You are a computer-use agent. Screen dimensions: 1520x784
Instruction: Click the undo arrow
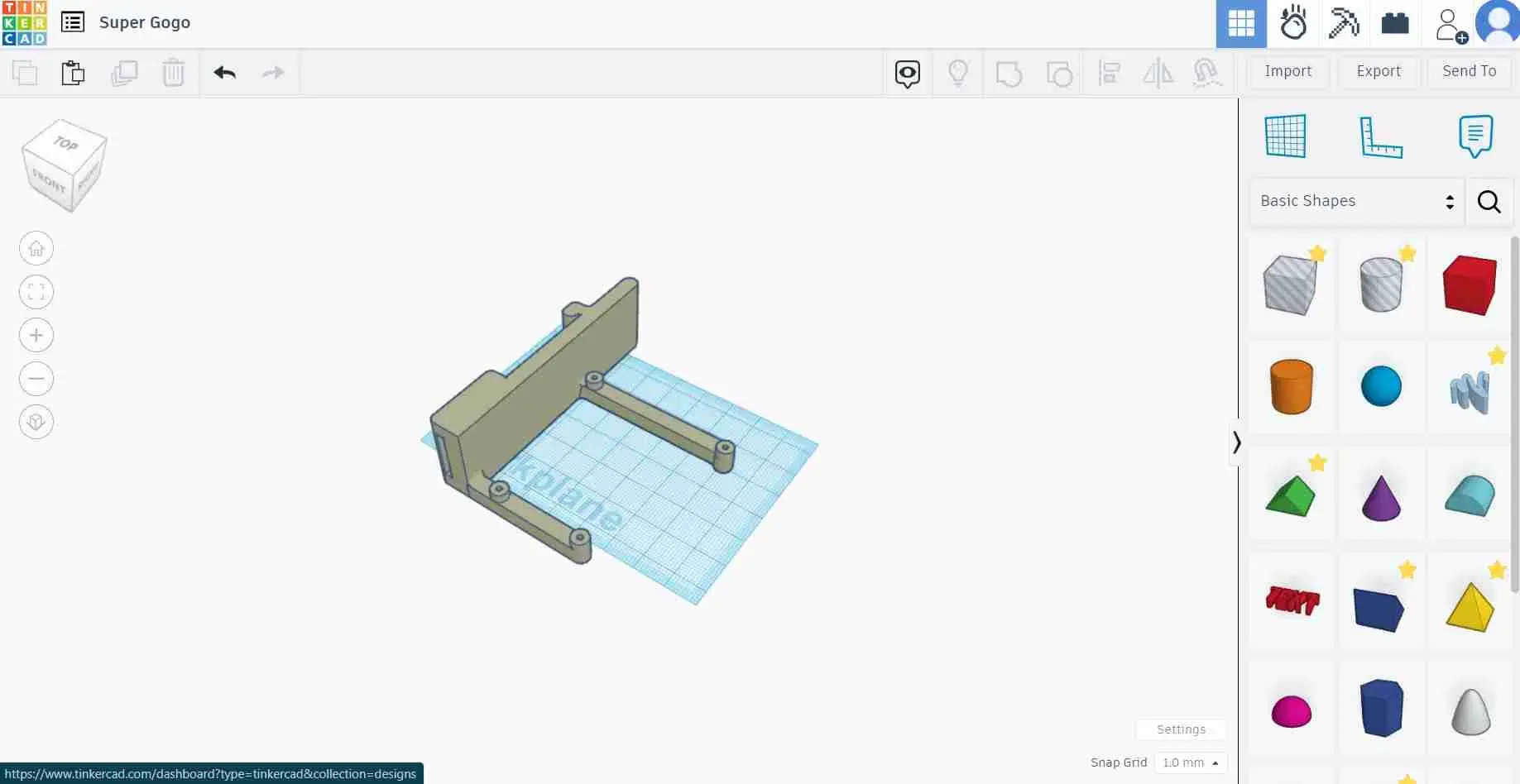tap(224, 73)
